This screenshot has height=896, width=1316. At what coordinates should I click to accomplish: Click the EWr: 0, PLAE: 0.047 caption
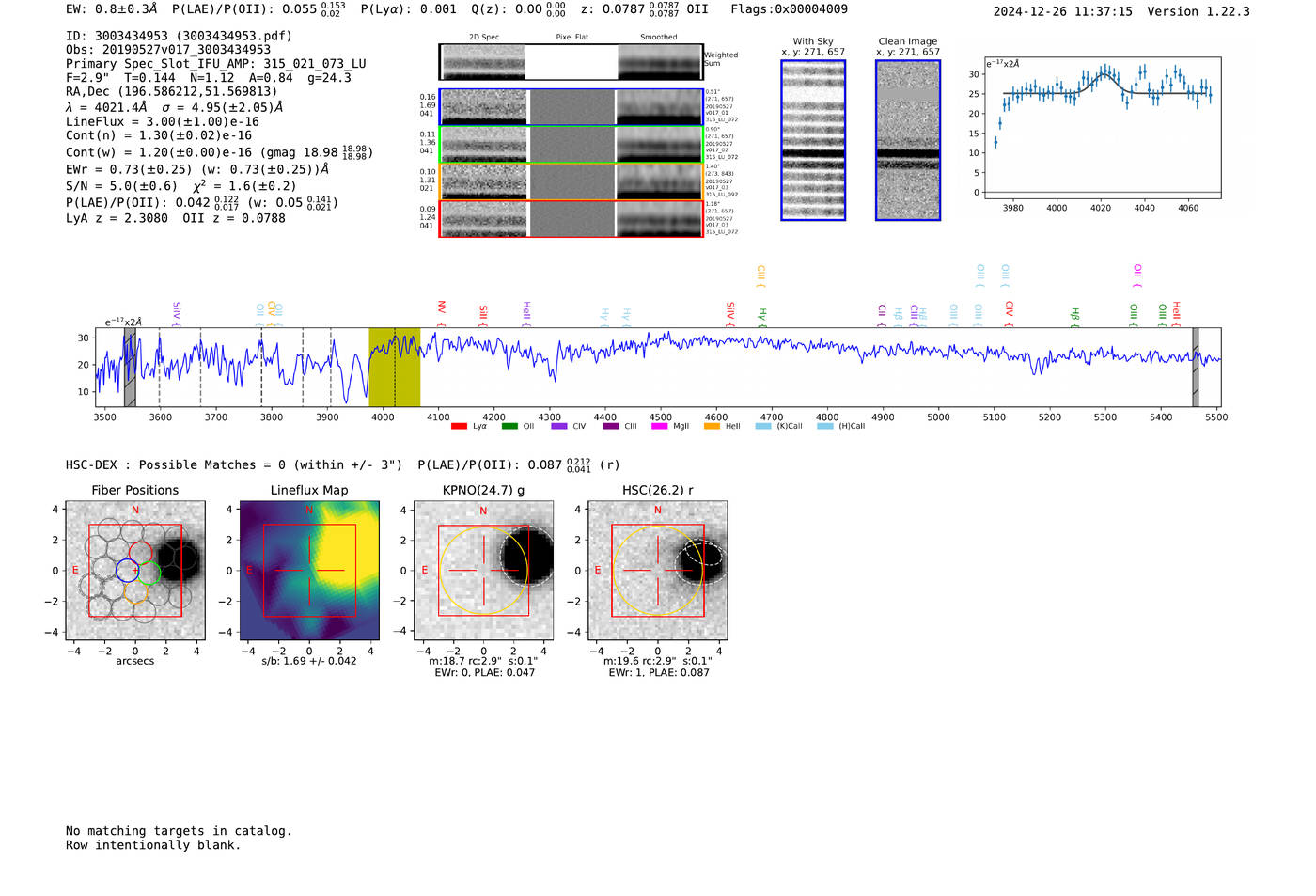click(x=484, y=673)
